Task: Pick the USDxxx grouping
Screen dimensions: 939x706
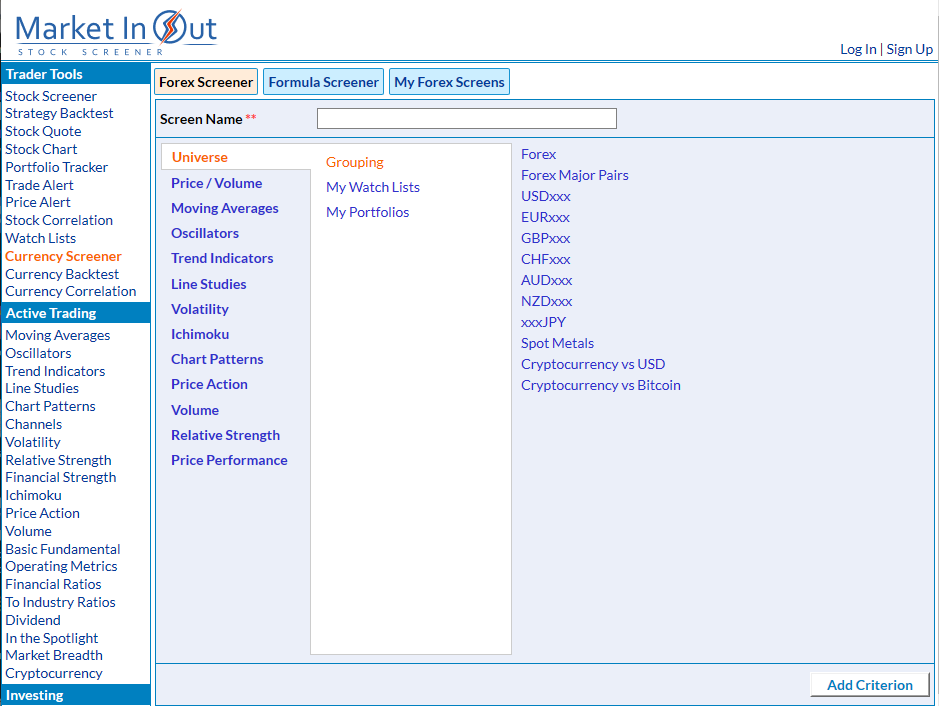Action: 546,196
